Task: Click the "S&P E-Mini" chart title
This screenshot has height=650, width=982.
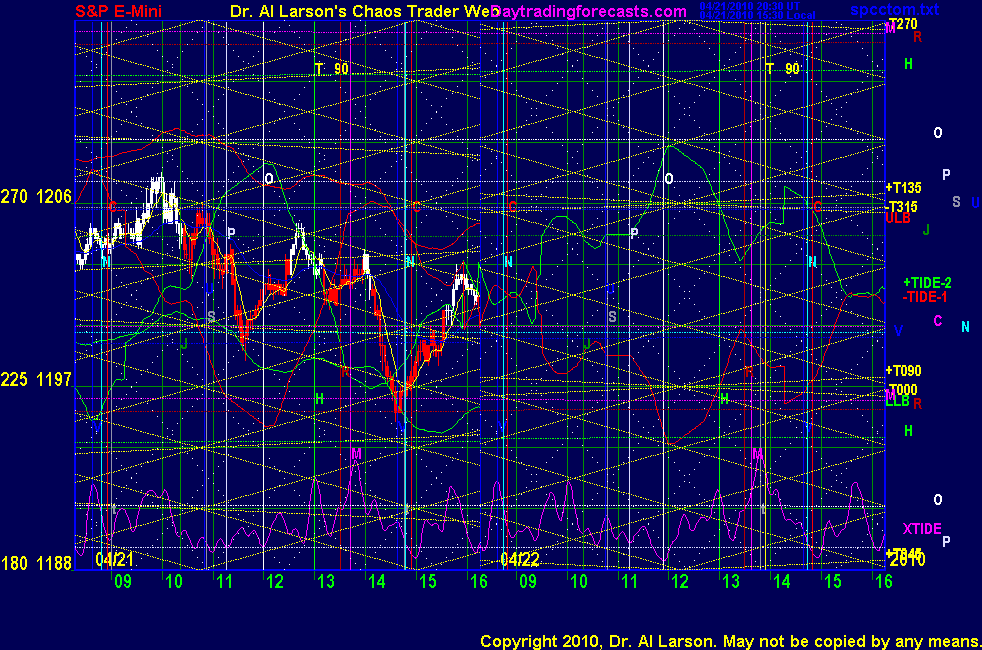Action: click(118, 11)
